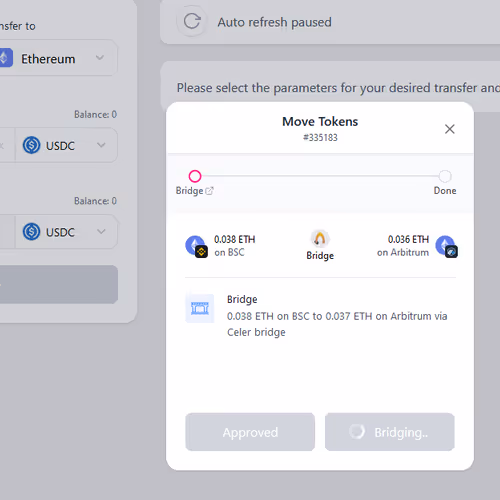Click the spinner icon in Bridging button
The width and height of the screenshot is (500, 500).
[x=357, y=431]
